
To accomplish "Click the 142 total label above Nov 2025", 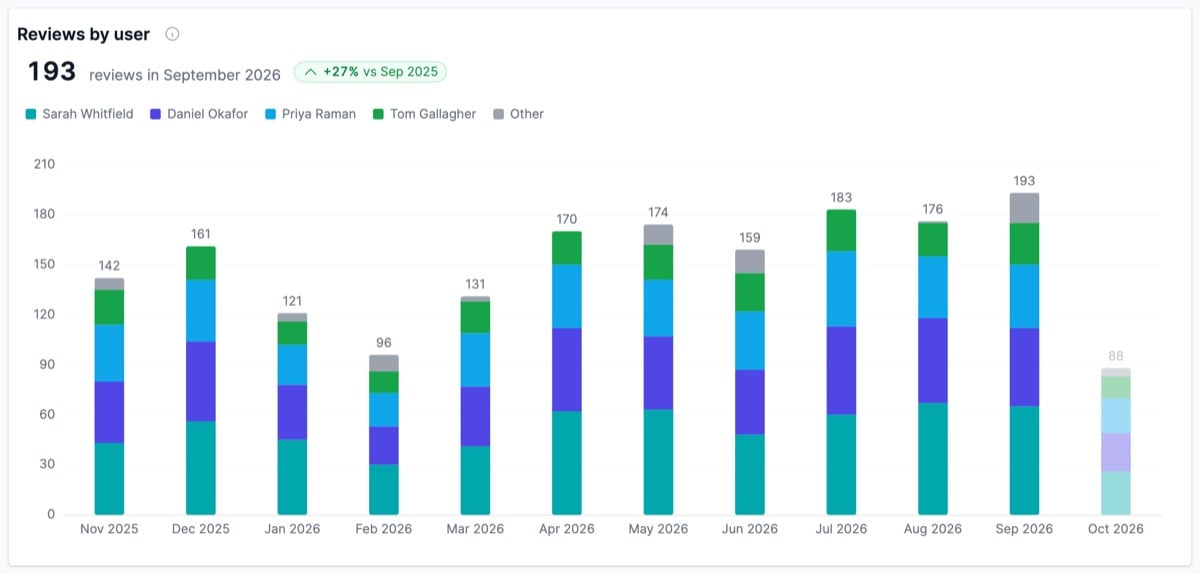I will 109,266.
